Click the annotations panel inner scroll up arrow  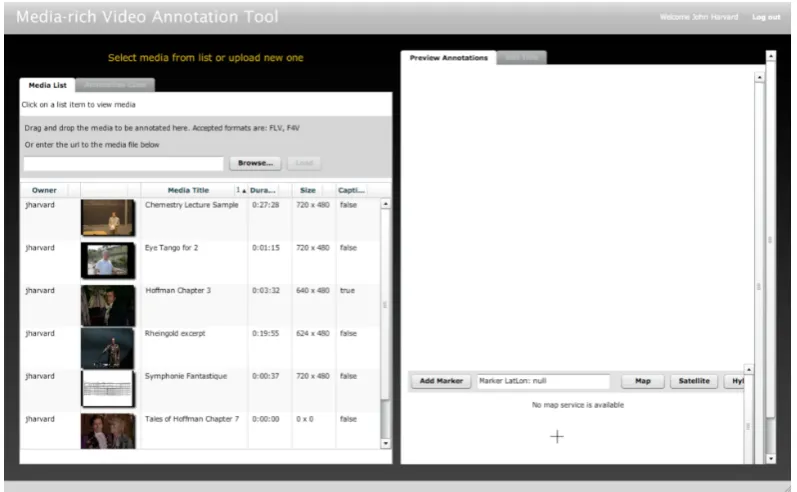pyautogui.click(x=759, y=77)
